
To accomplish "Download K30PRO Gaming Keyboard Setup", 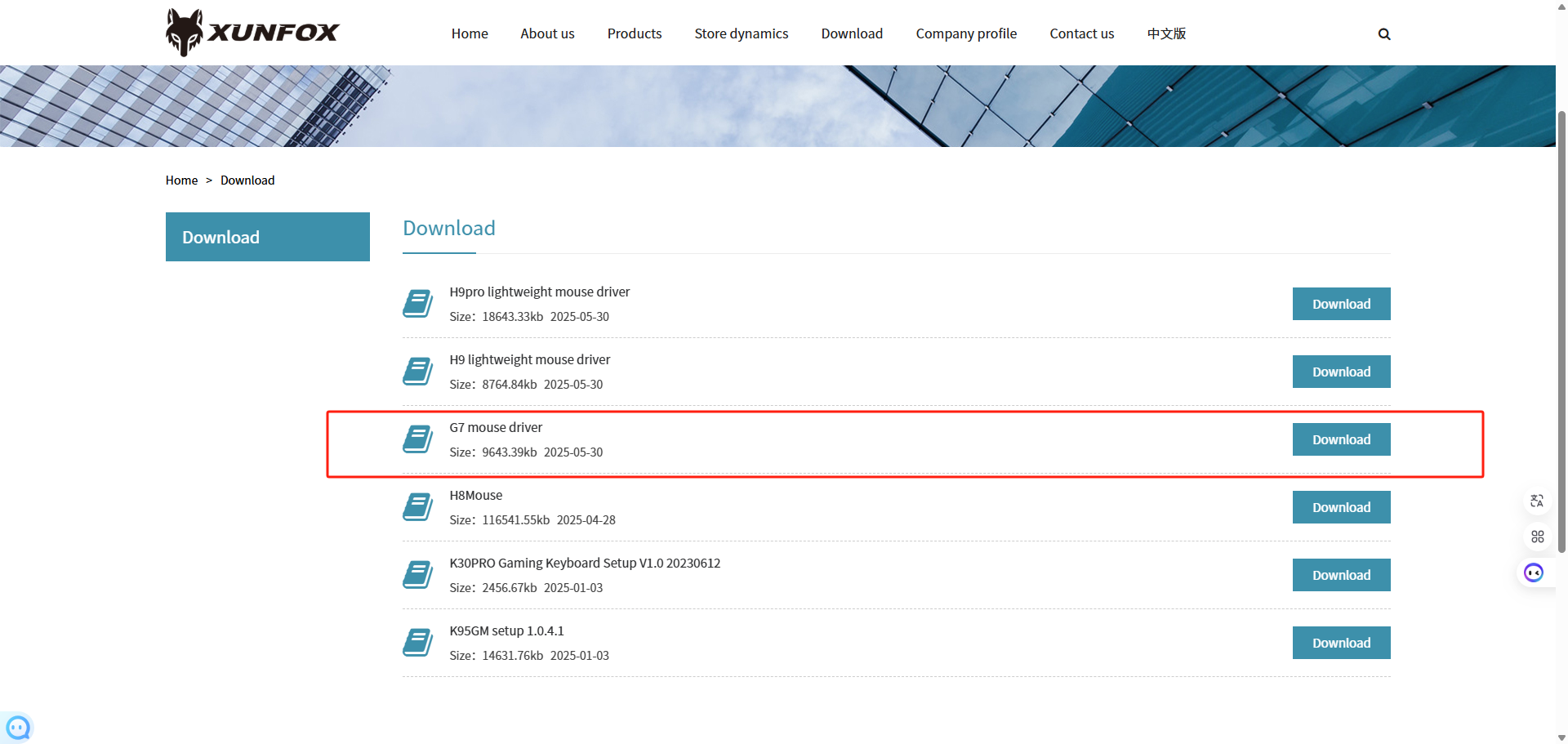I will pos(1341,575).
